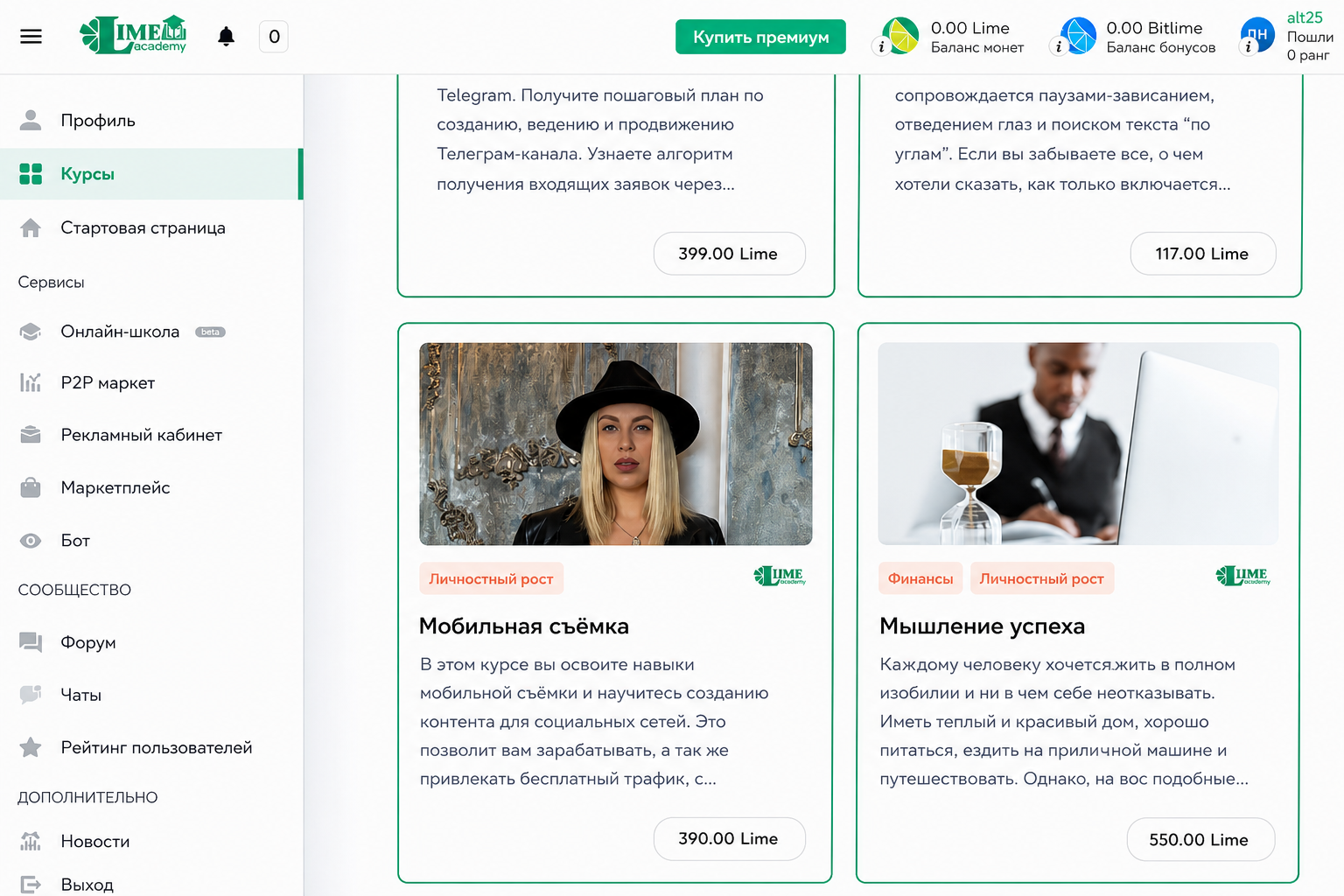This screenshot has height=896, width=1344.
Task: Click the СООБЩЕСТВО section heading
Action: tap(74, 591)
